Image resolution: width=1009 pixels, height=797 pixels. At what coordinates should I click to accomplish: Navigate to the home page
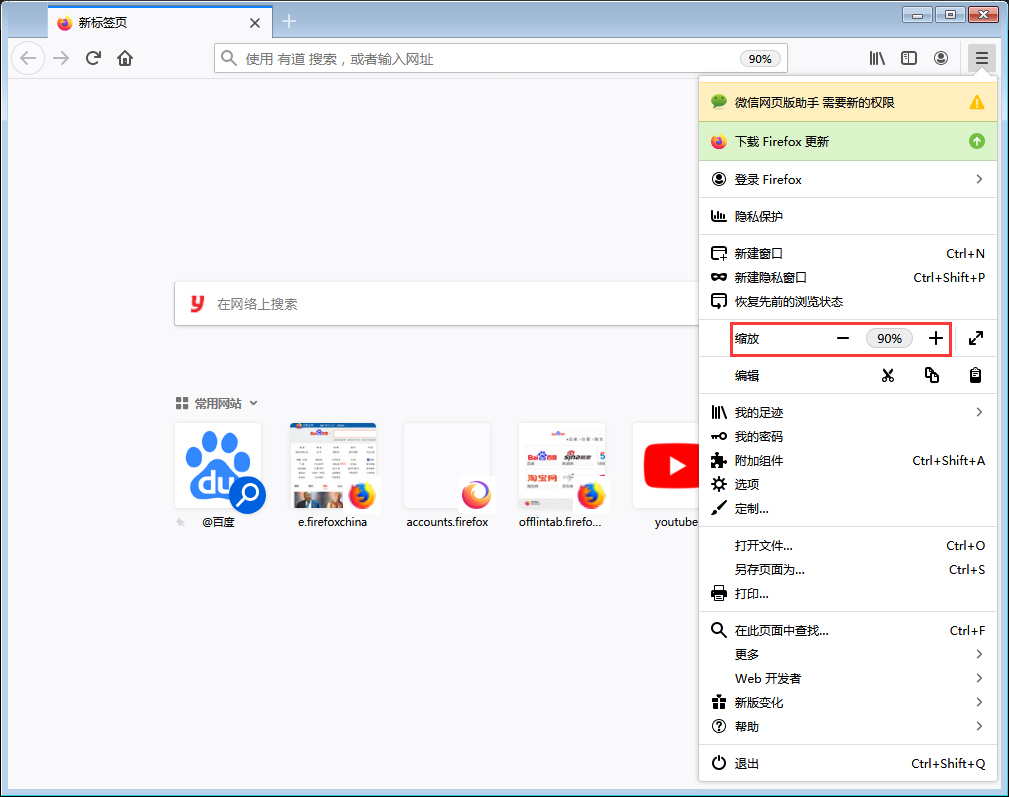point(124,58)
